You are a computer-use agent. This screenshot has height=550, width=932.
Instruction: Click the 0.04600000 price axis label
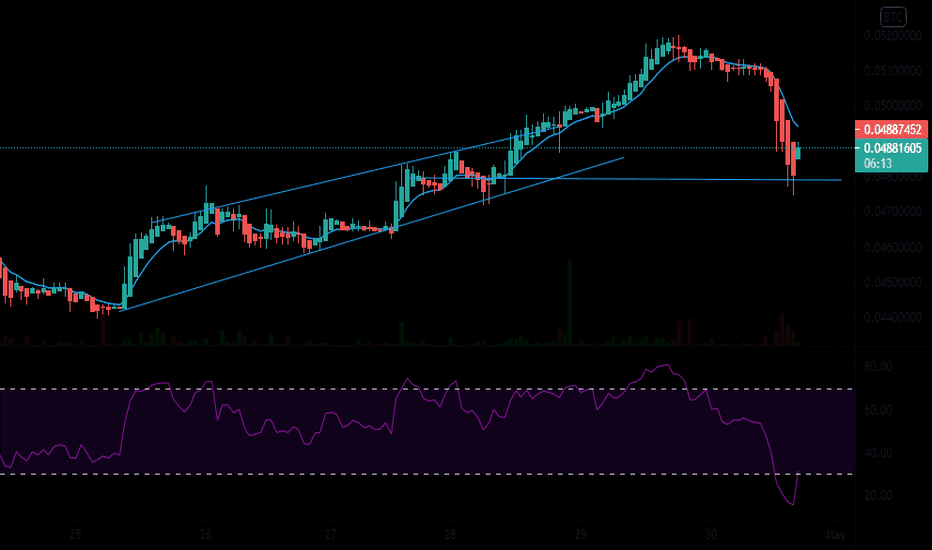pos(893,247)
